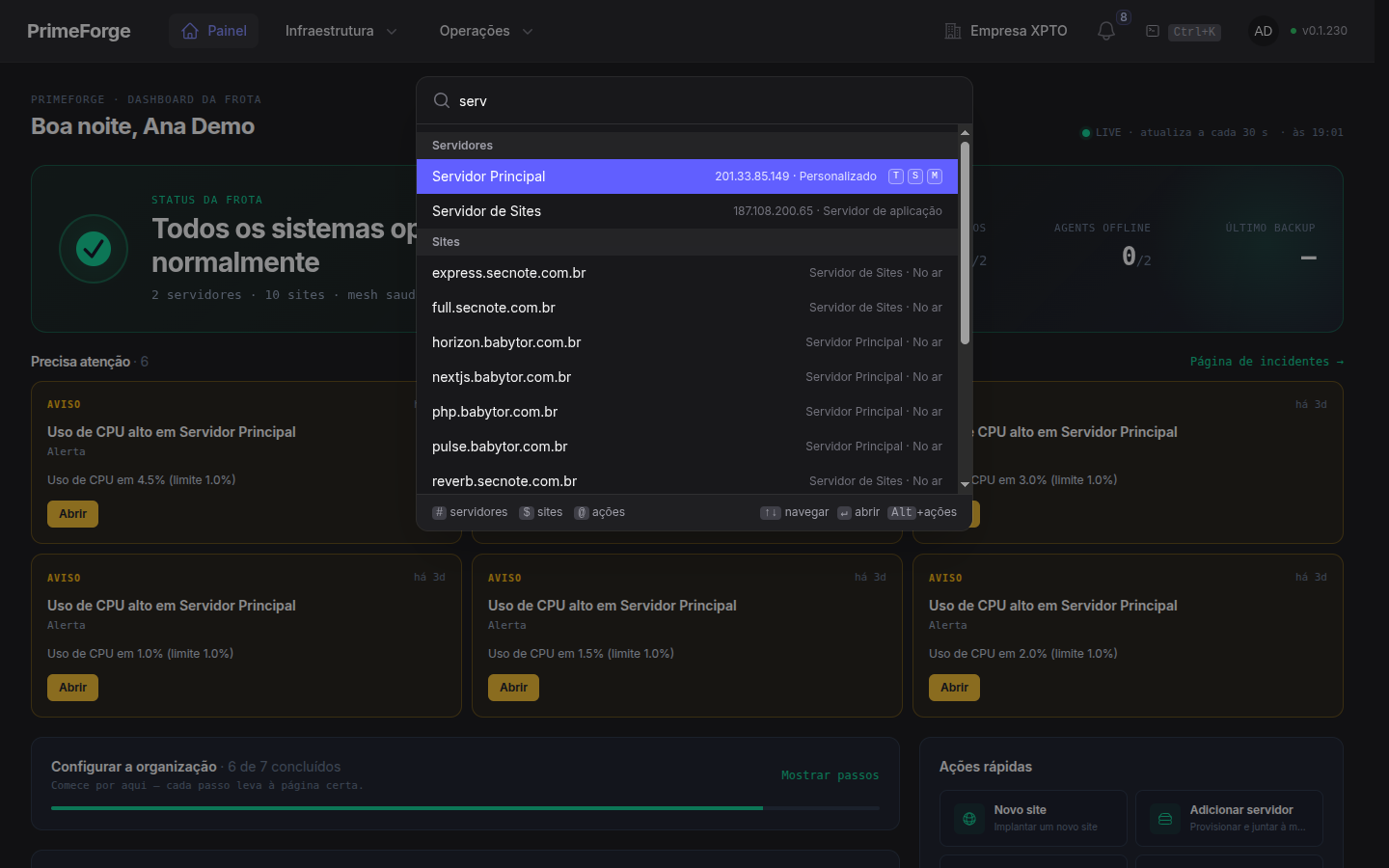1389x868 pixels.
Task: Select Servidor Principal in search results
Action: pyautogui.click(x=687, y=176)
